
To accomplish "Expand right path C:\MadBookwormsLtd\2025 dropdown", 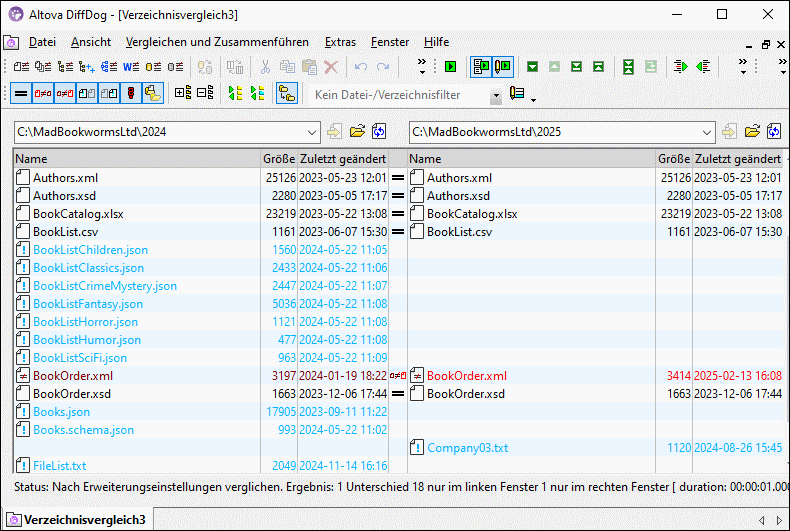I will pos(706,132).
